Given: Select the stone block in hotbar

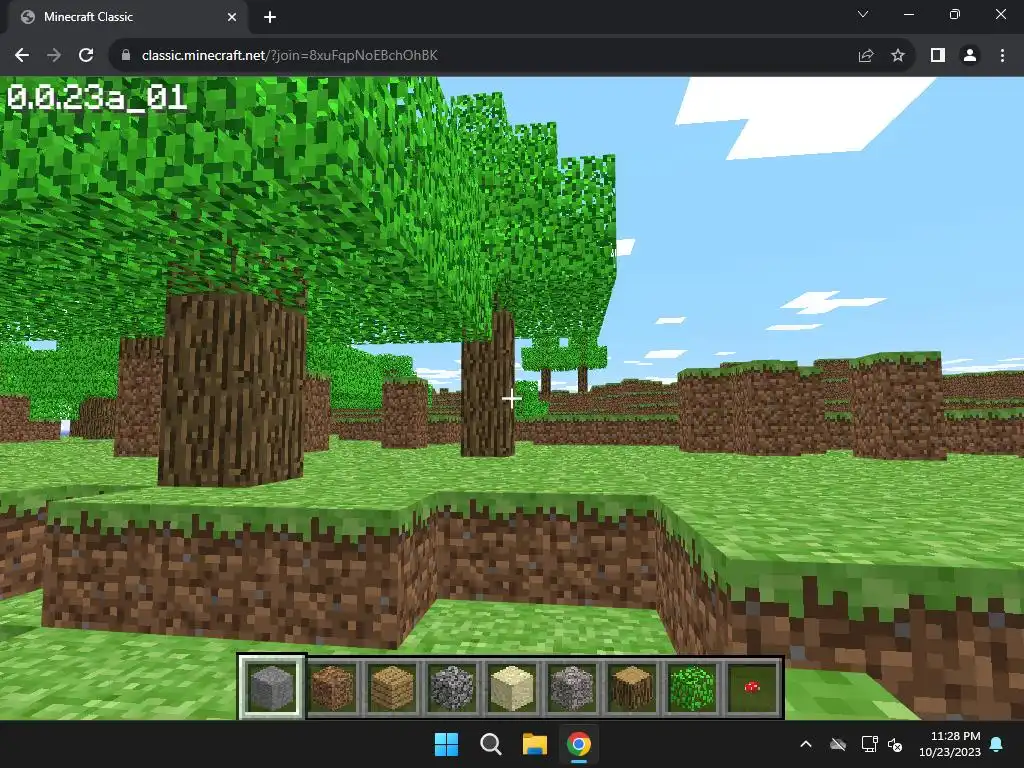Looking at the screenshot, I should pyautogui.click(x=272, y=688).
